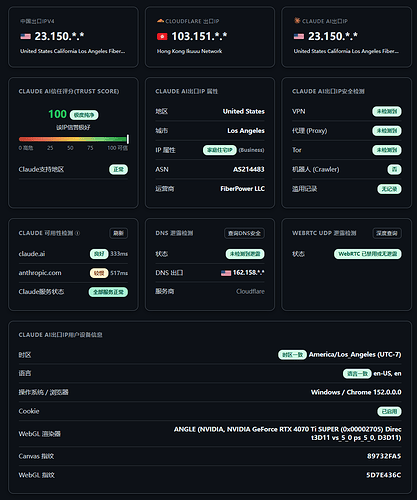This screenshot has width=417, height=500.
Task: Click the anthropic.com slow status badge
Action: (x=99, y=273)
